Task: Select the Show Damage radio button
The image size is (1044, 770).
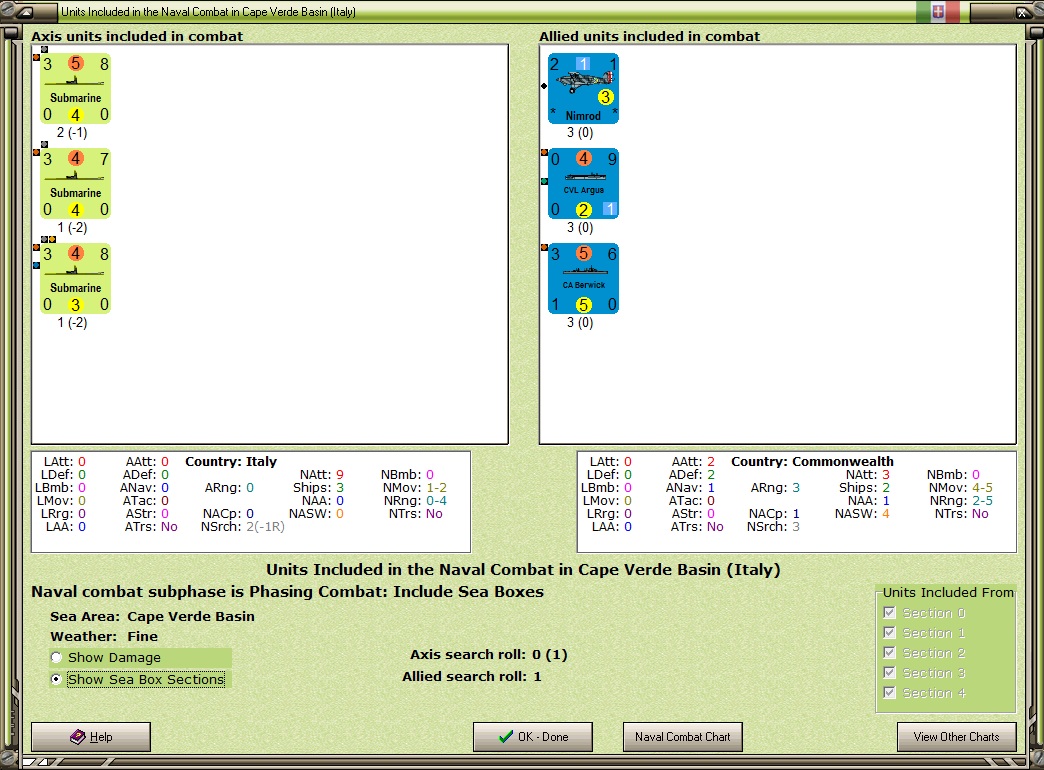Action: 57,657
